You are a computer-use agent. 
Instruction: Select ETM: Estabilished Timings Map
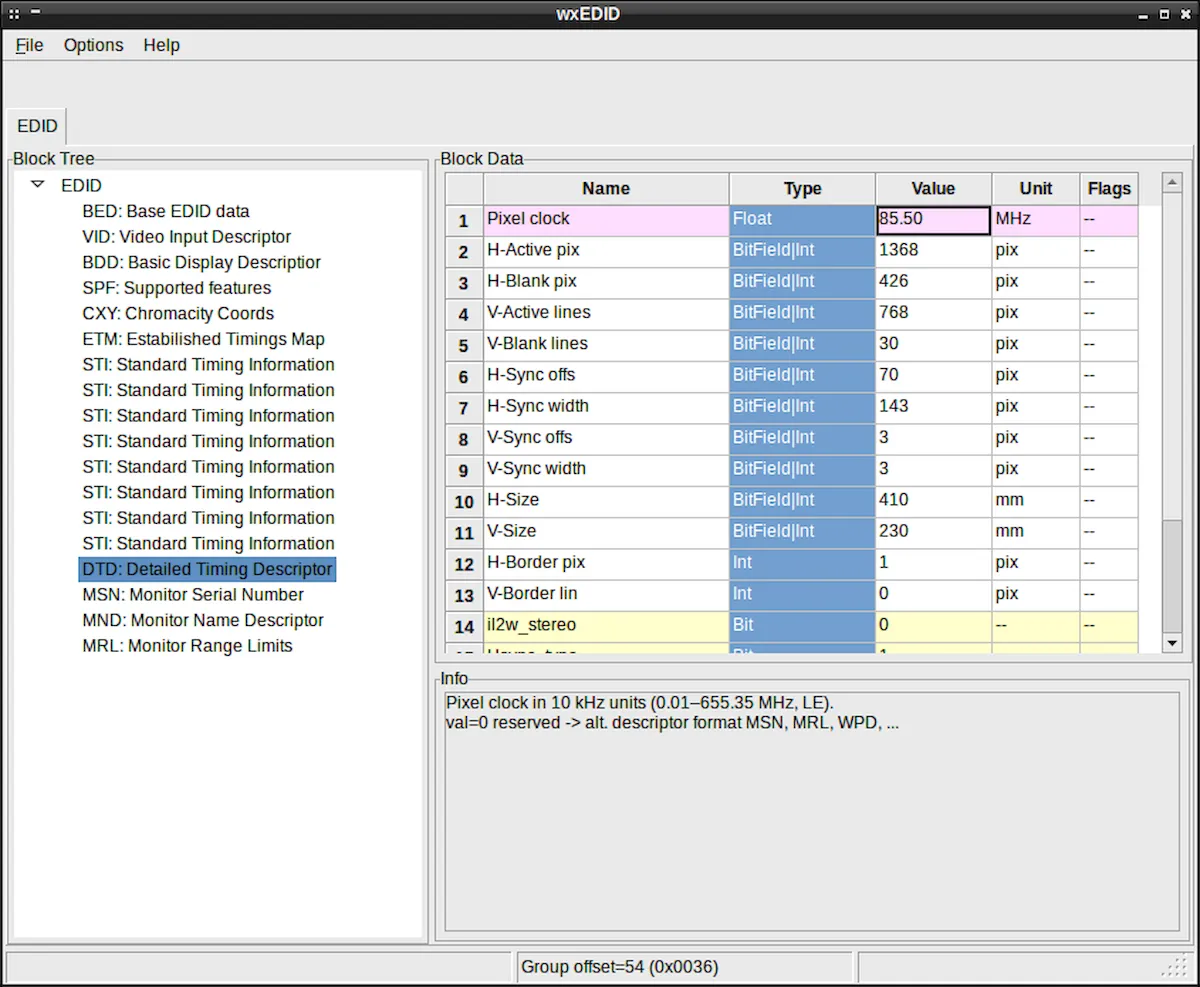(204, 339)
